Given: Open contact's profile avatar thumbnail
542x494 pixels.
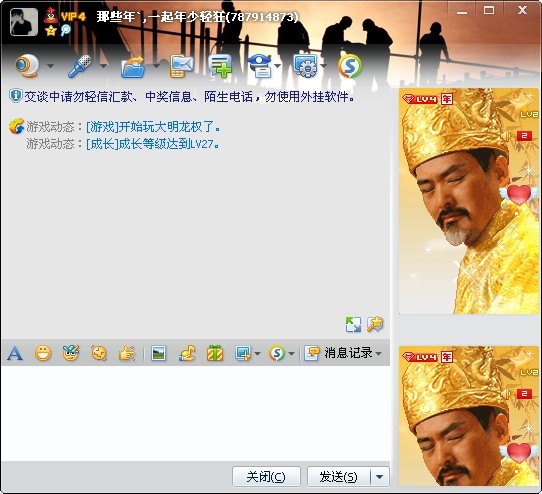Looking at the screenshot, I should [24, 22].
